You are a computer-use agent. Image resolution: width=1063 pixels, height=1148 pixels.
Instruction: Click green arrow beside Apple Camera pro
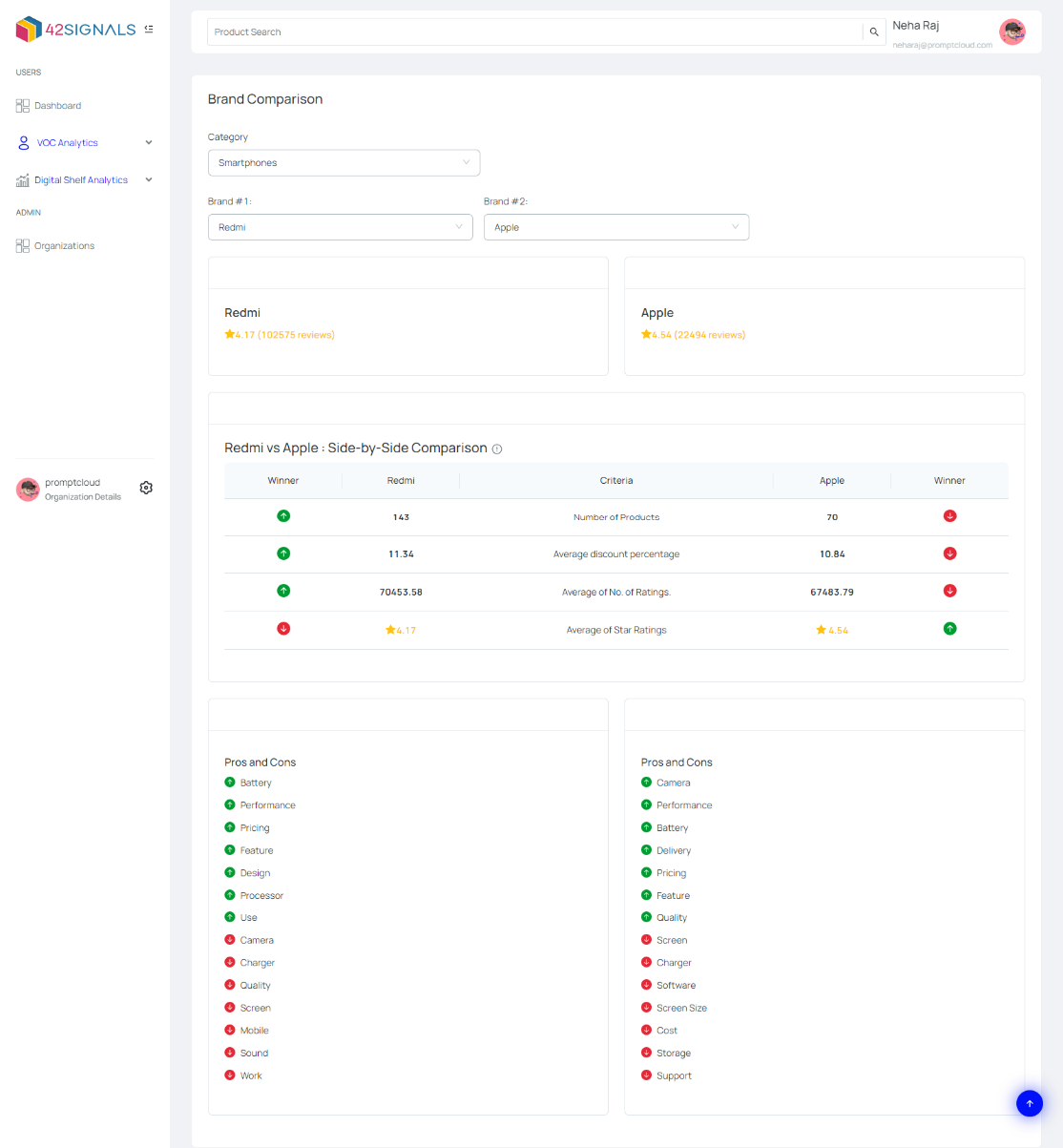pyautogui.click(x=646, y=783)
